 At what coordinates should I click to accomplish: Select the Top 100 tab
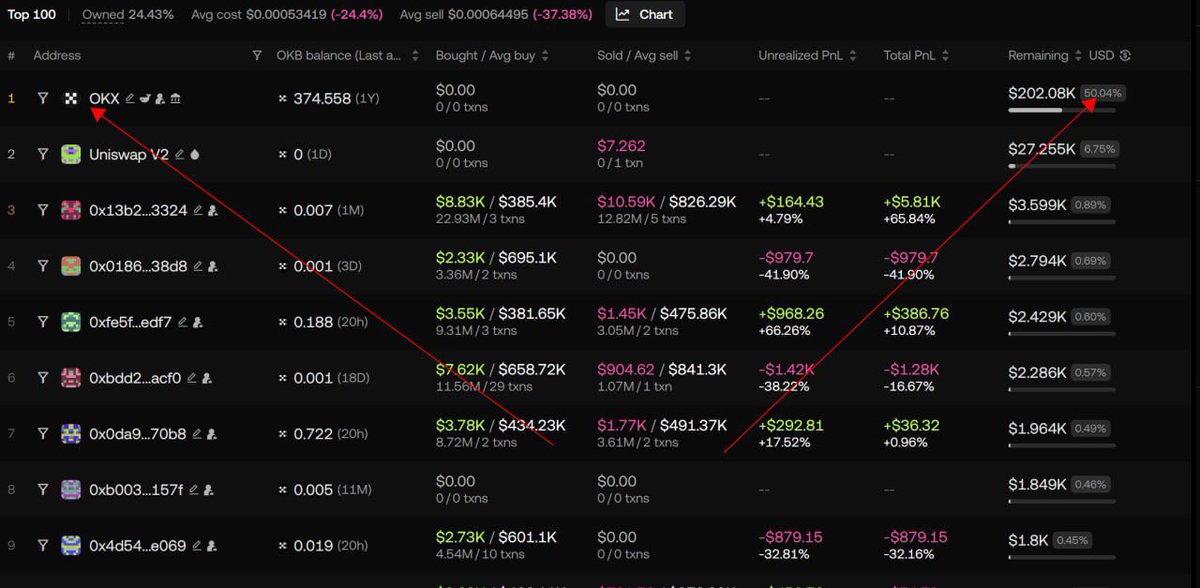pos(32,14)
